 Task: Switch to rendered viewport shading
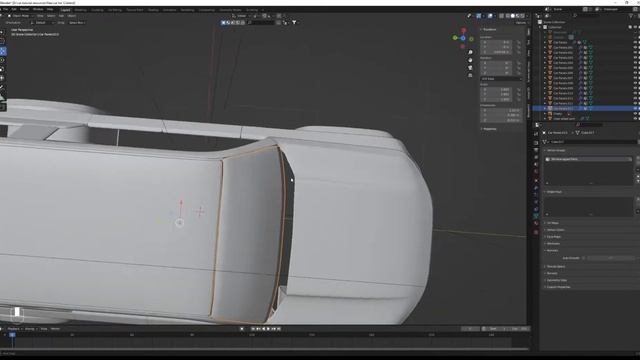[522, 16]
